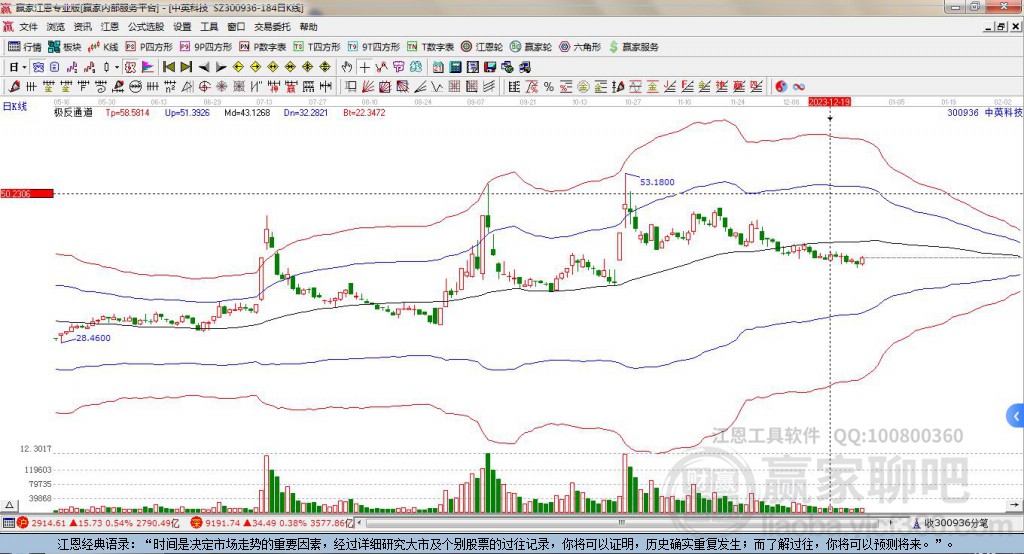Screen dimensions: 1024x554
Task: Open the 浏览 menu
Action: 56,27
